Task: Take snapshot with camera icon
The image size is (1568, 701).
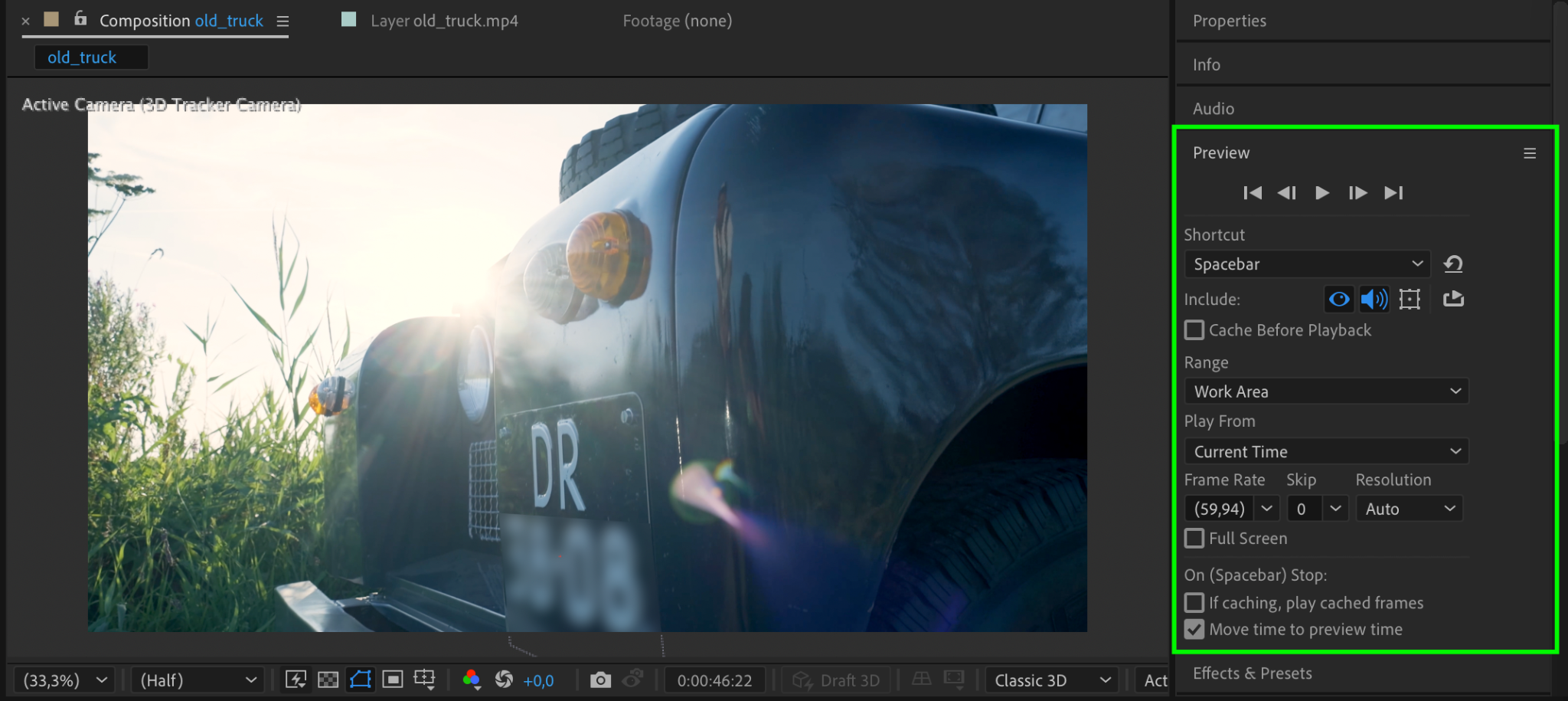Action: [601, 680]
